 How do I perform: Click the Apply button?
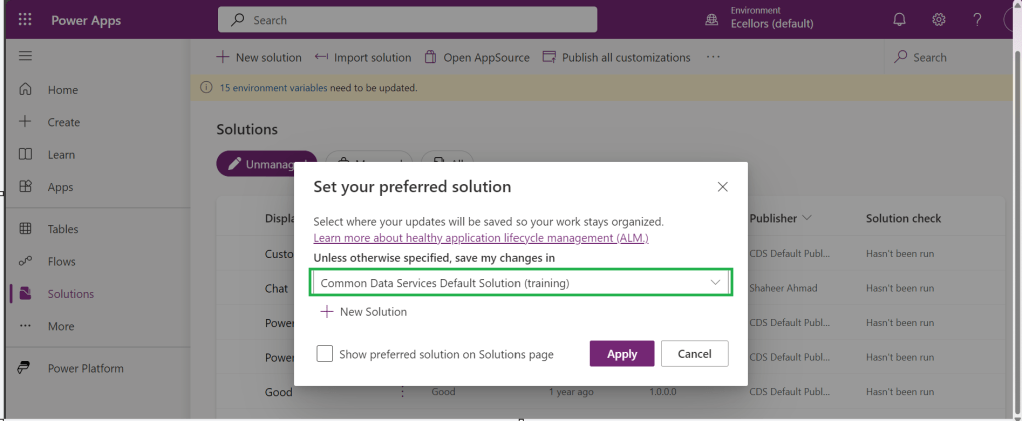point(621,354)
